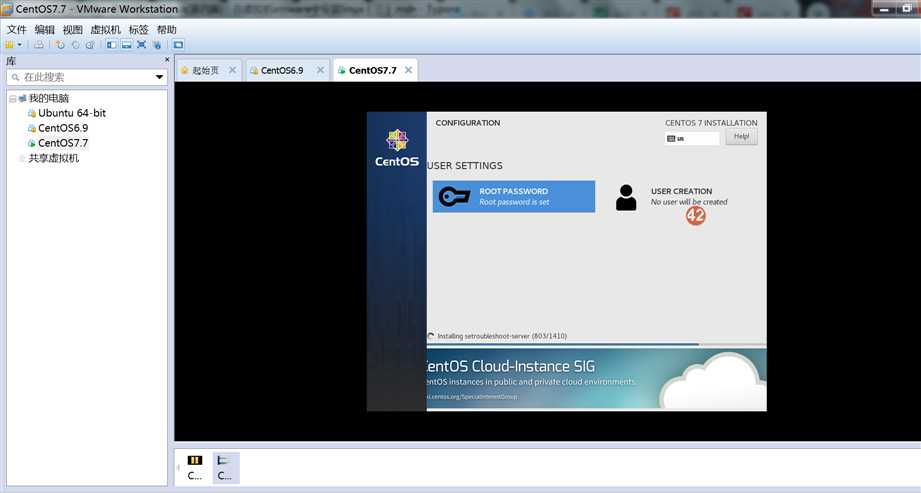This screenshot has height=493, width=921.
Task: Click the Help! button in CentOS installer
Action: 741,137
